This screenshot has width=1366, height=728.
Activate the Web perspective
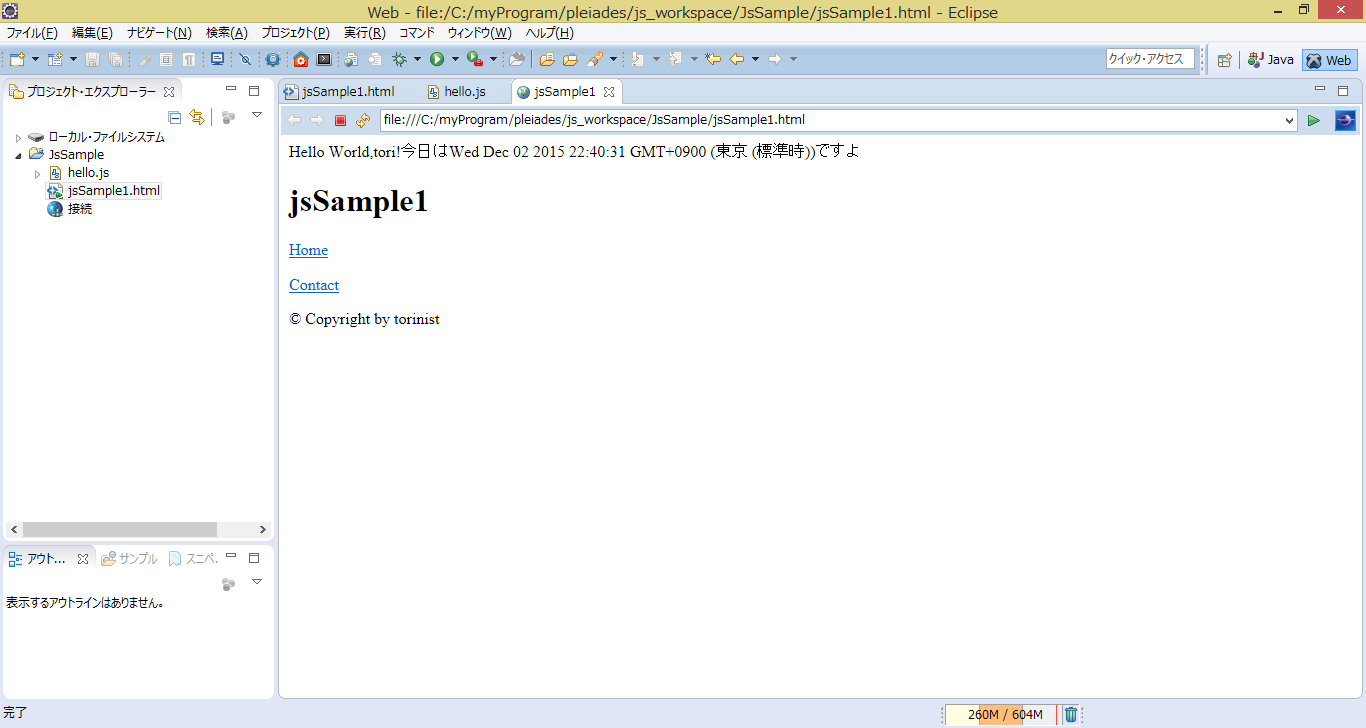point(1329,60)
